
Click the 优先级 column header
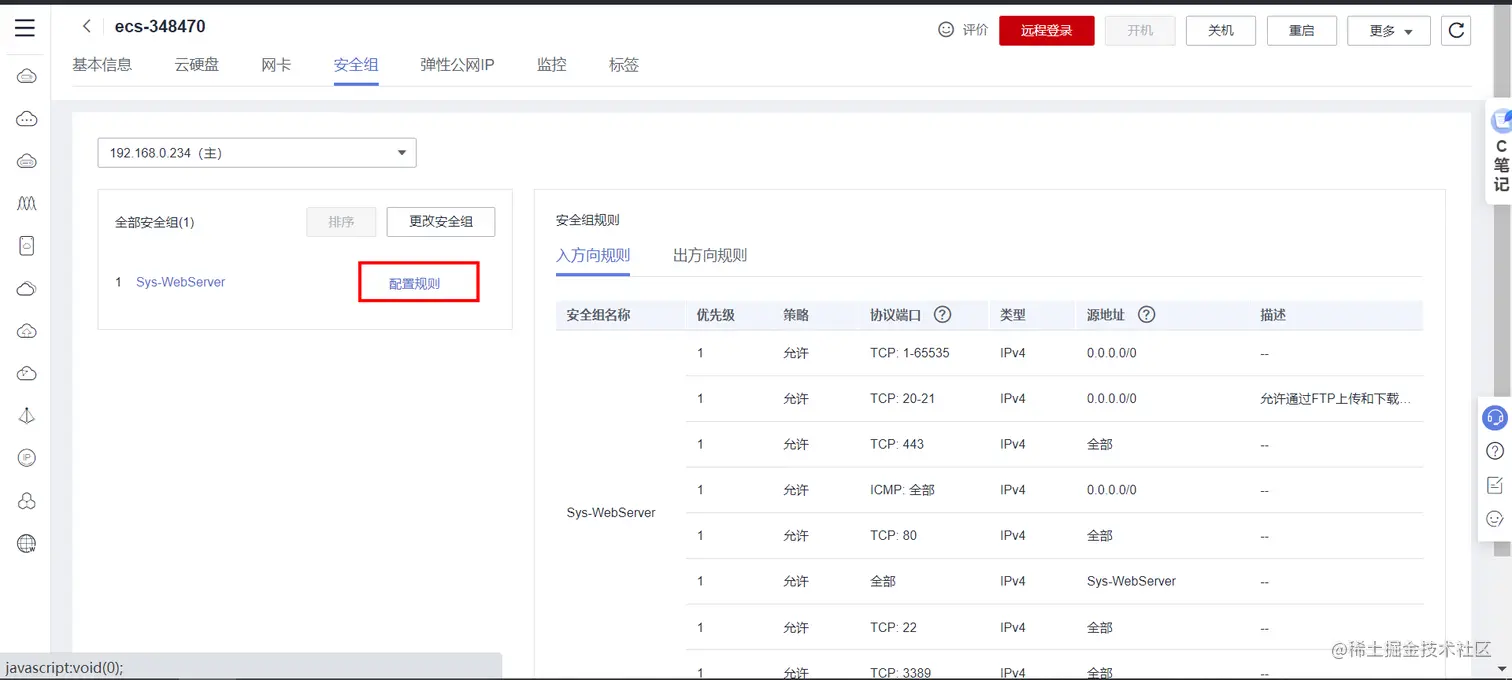[716, 314]
